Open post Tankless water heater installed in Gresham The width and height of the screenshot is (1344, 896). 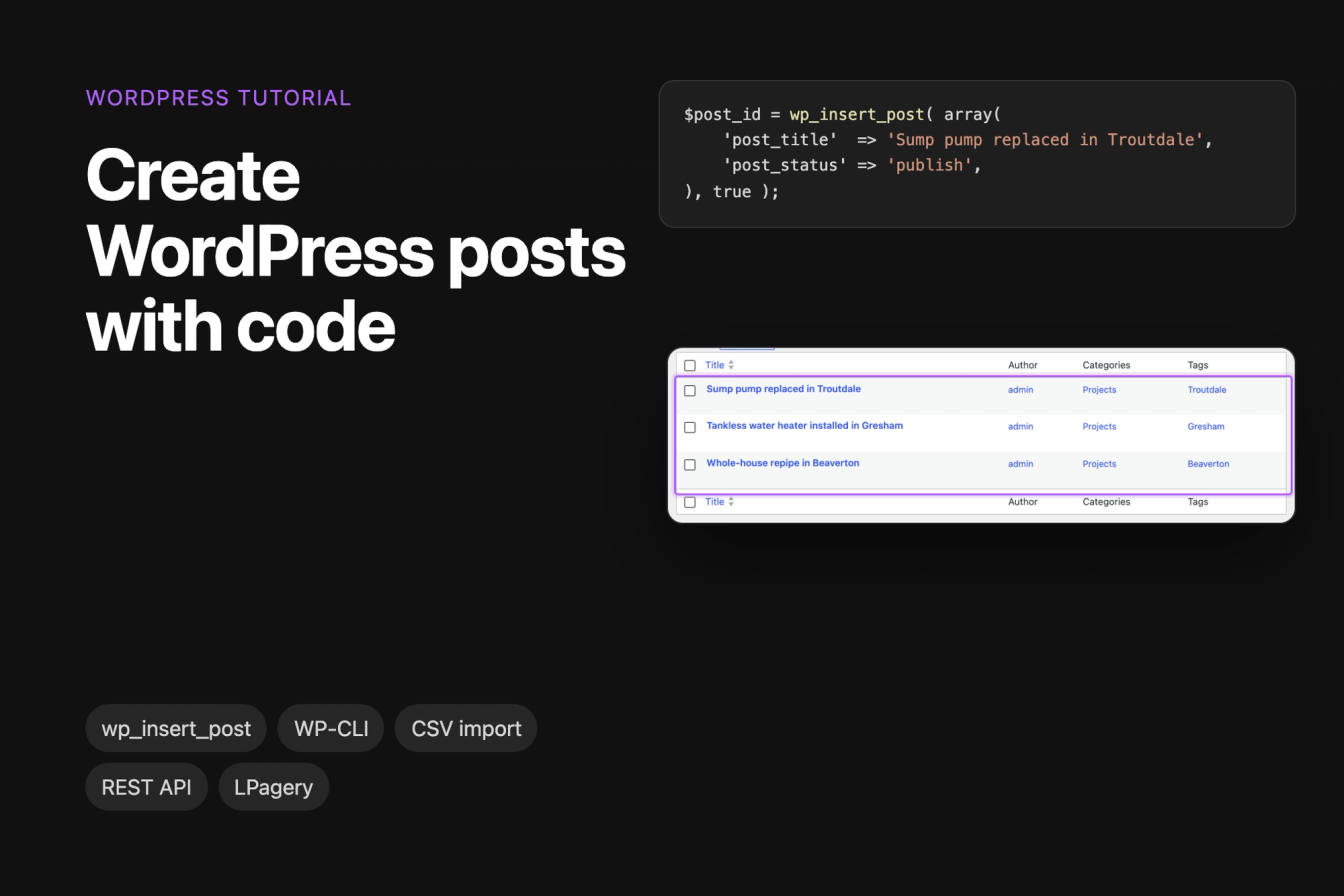[804, 426]
